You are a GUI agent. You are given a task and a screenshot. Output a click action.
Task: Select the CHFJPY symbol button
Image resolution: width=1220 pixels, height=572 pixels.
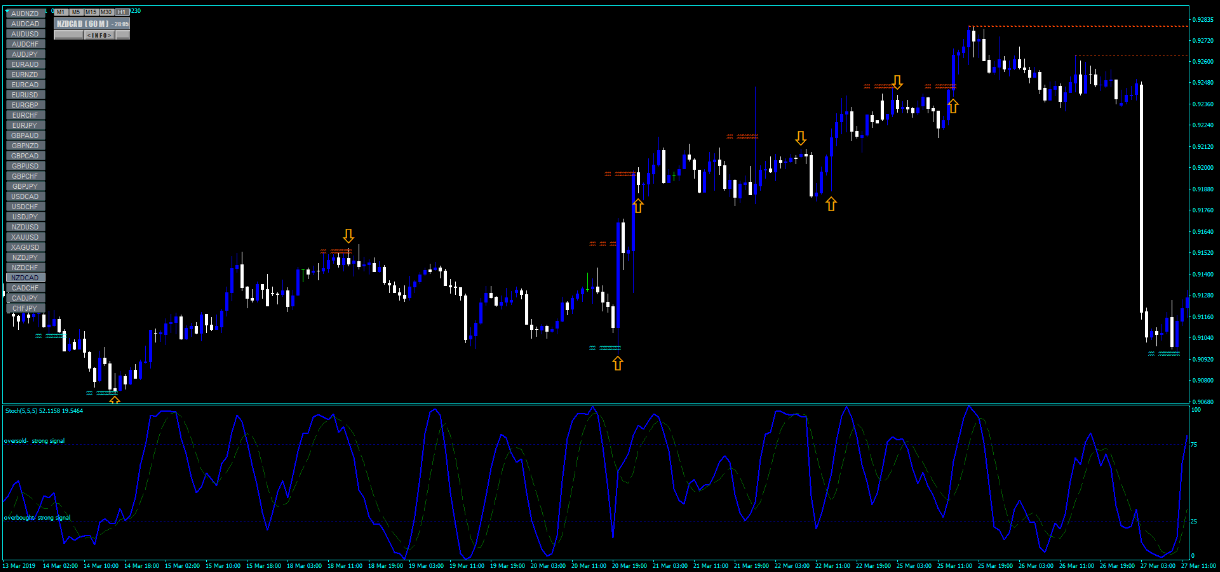(25, 308)
